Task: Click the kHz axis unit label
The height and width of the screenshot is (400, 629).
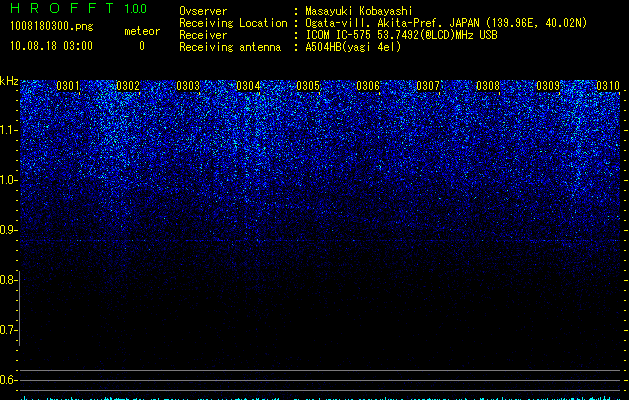Action: tap(9, 81)
